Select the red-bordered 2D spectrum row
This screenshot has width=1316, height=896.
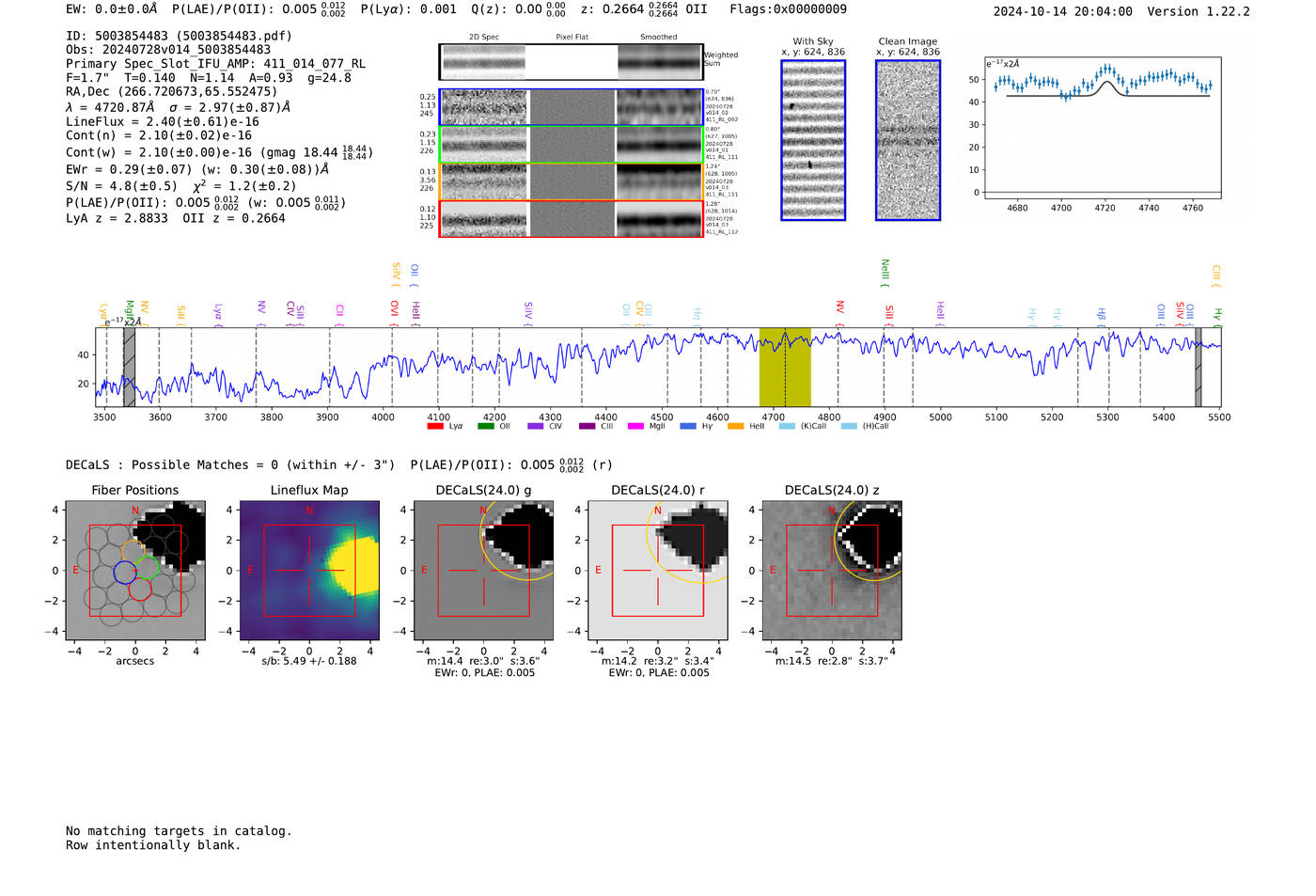571,219
